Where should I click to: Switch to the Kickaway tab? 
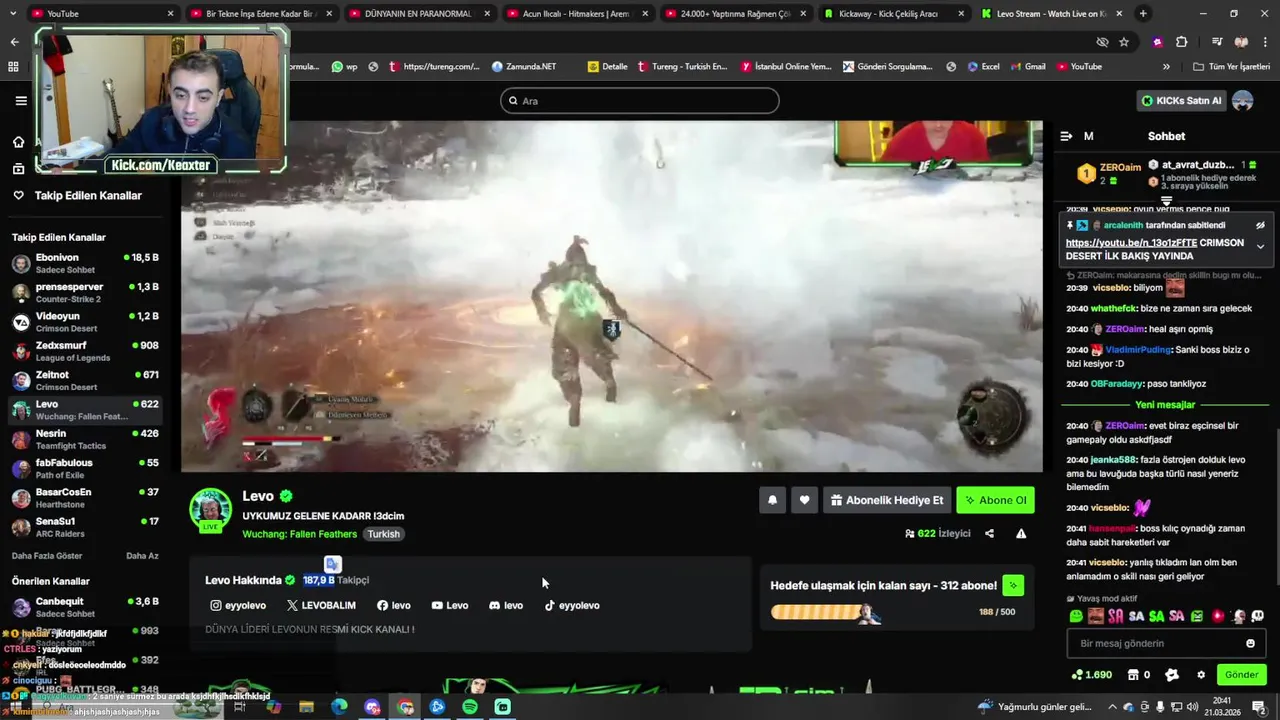894,14
